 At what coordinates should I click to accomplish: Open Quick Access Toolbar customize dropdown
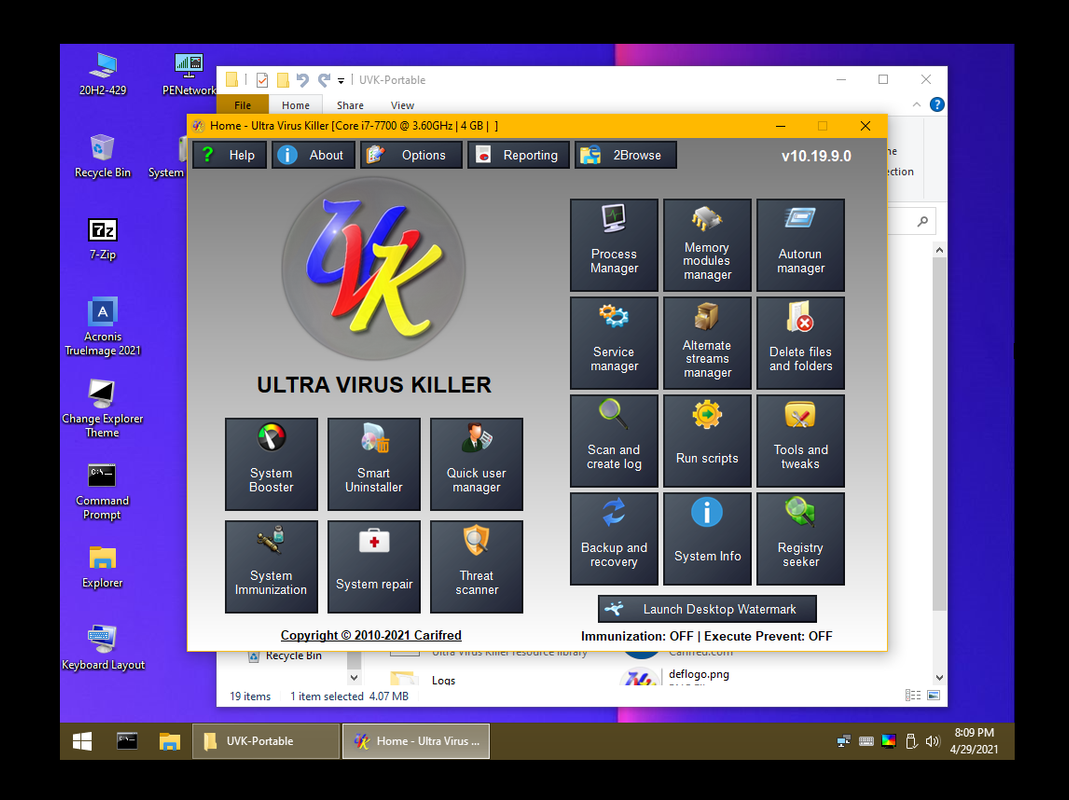tap(341, 80)
